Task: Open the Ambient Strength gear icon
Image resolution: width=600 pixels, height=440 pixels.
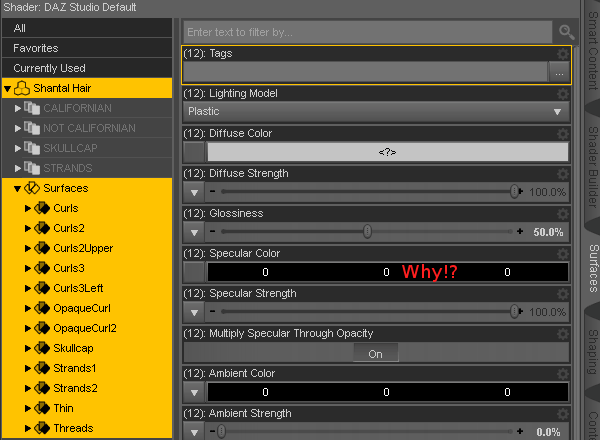Action: 562,414
